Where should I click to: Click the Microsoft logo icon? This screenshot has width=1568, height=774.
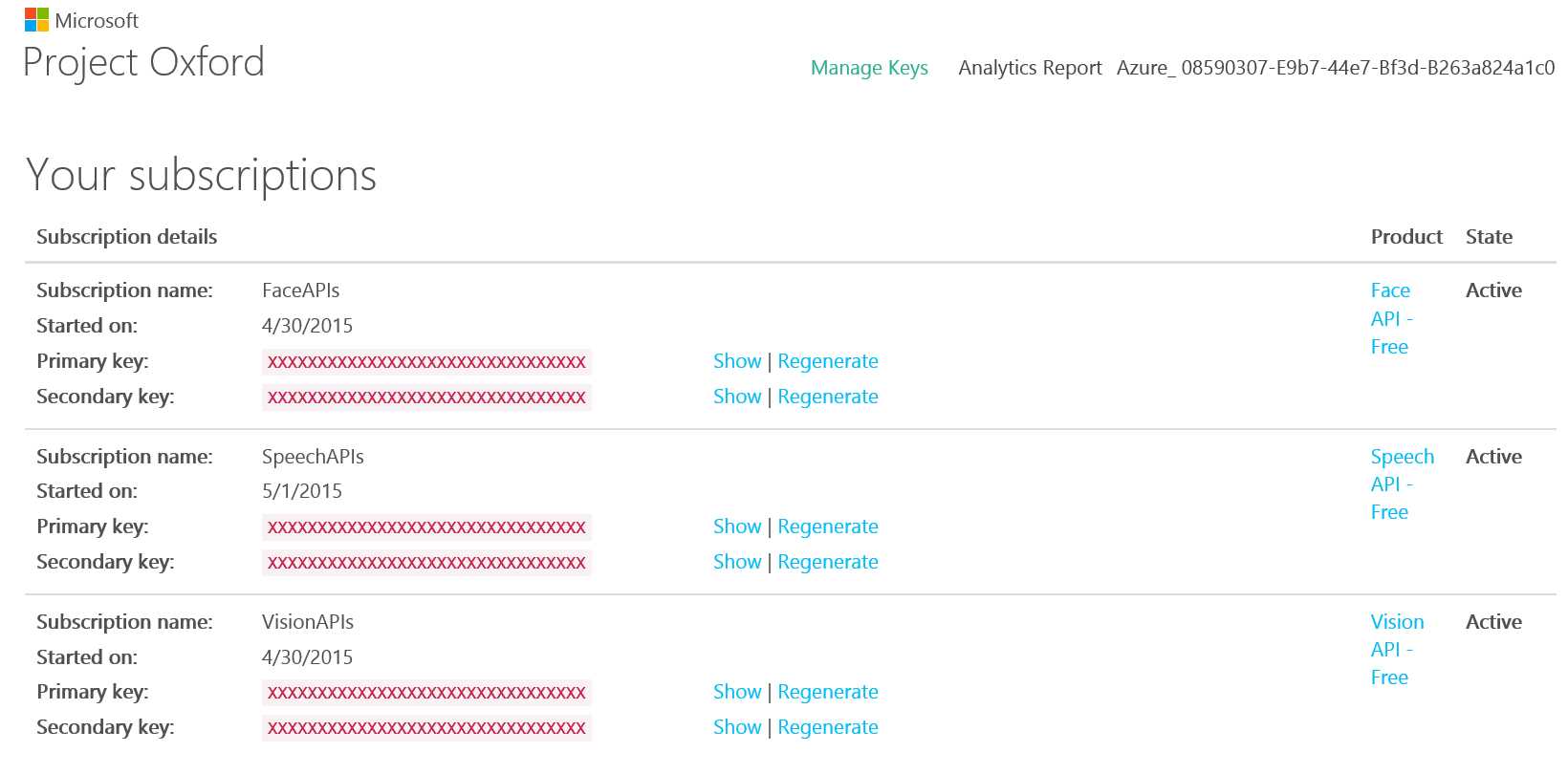coord(36,19)
